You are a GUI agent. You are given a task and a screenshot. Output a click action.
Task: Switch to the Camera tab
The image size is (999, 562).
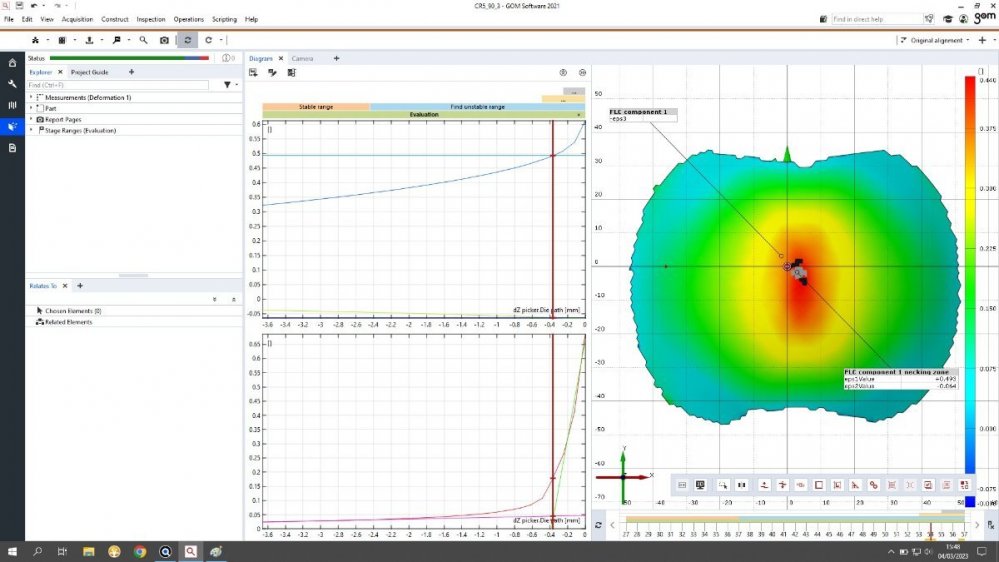tap(302, 58)
